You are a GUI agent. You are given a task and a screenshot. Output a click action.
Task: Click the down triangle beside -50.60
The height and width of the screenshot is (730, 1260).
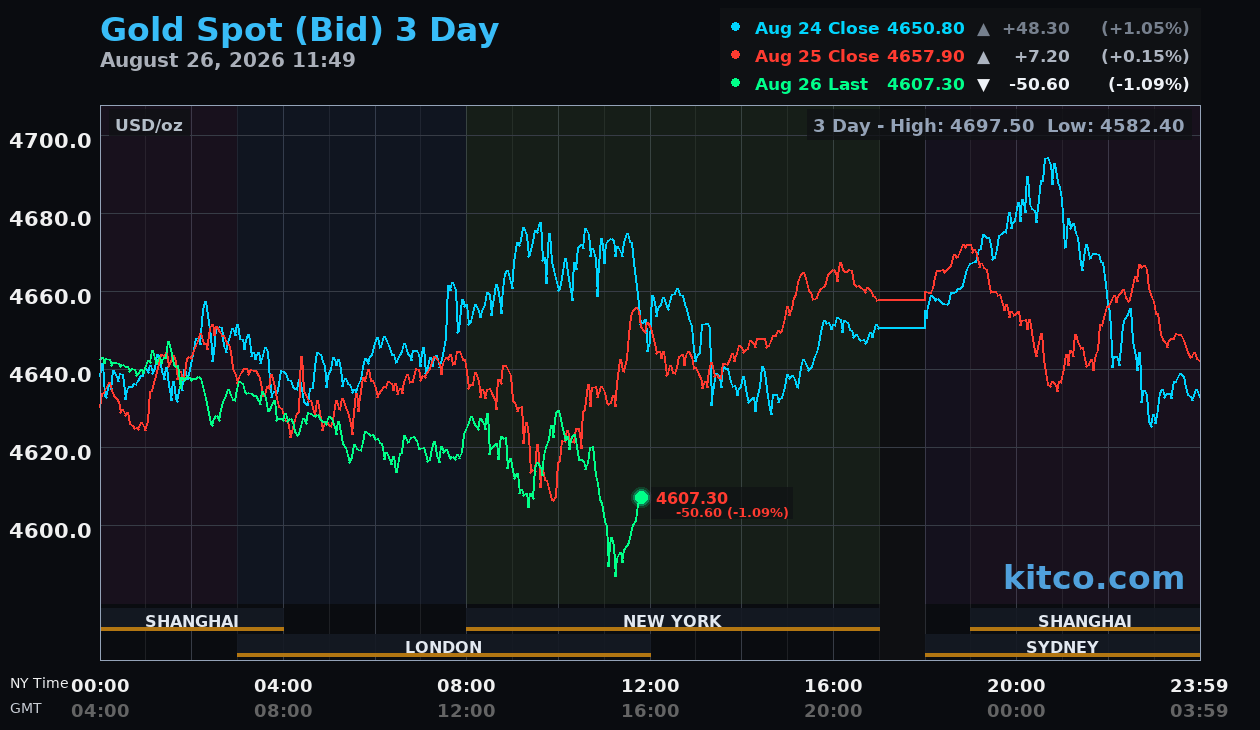click(983, 85)
